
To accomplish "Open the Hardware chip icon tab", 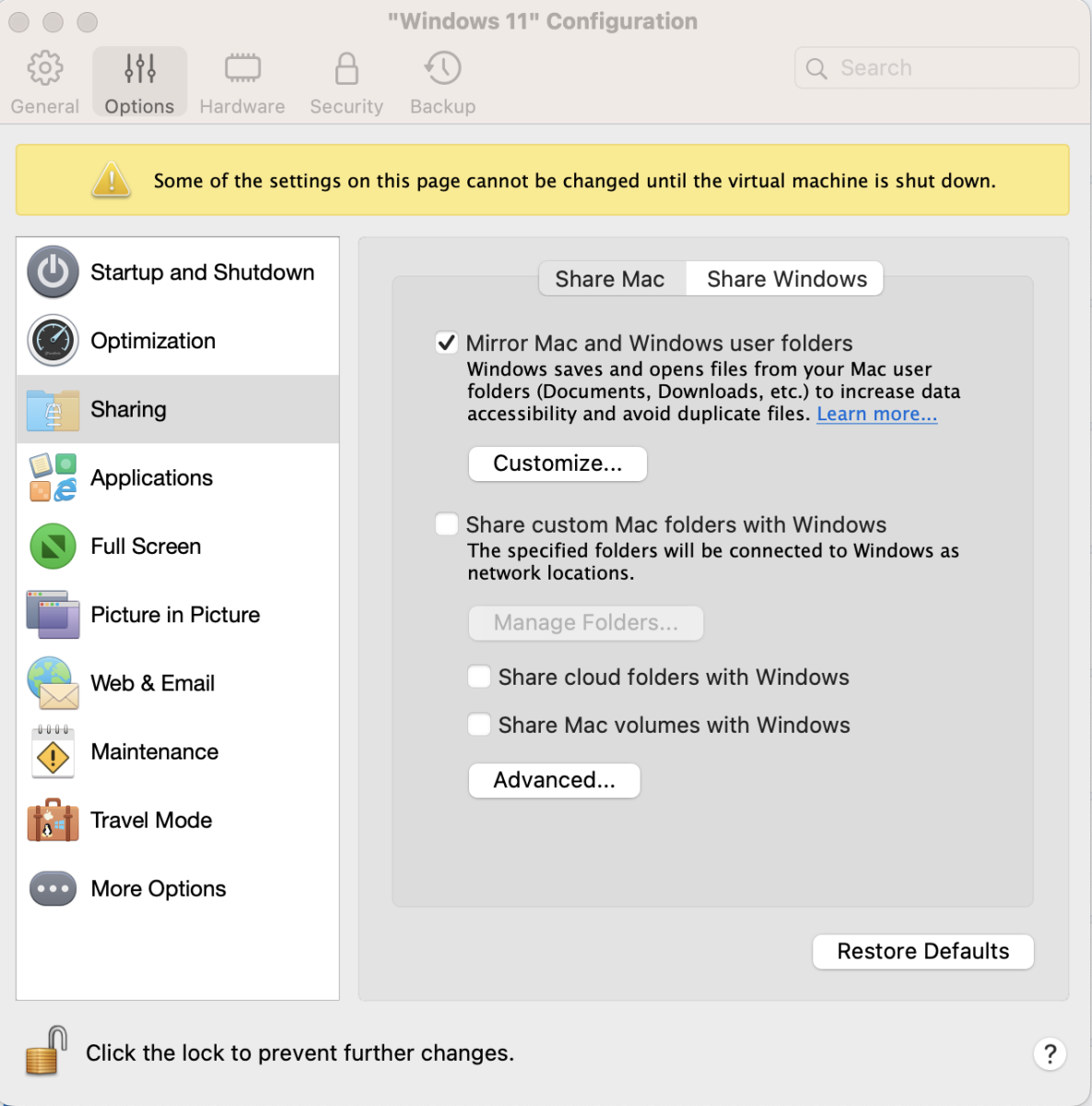I will [242, 67].
